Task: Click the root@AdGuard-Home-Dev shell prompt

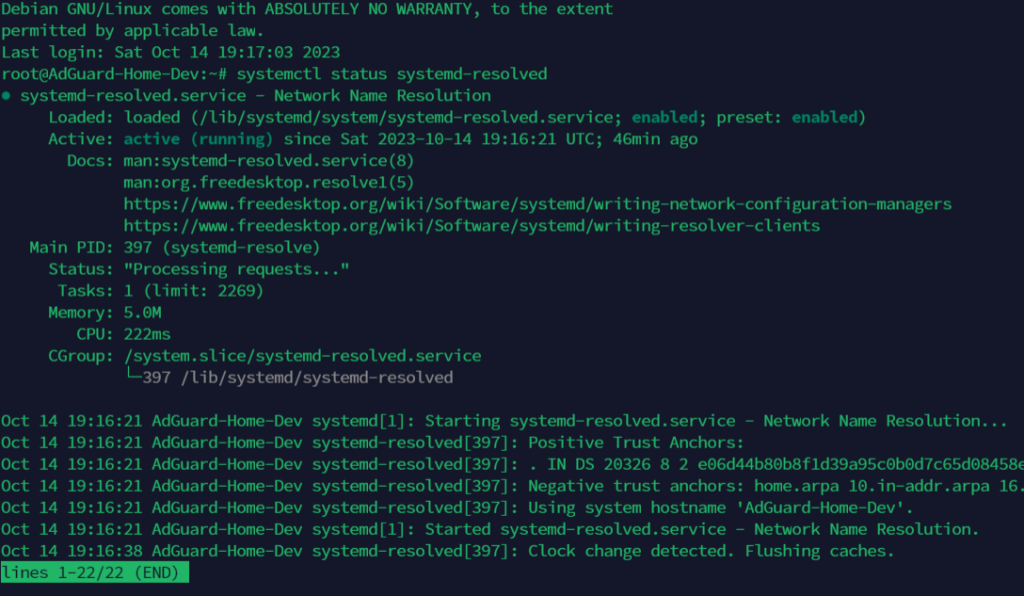Action: click(x=114, y=74)
